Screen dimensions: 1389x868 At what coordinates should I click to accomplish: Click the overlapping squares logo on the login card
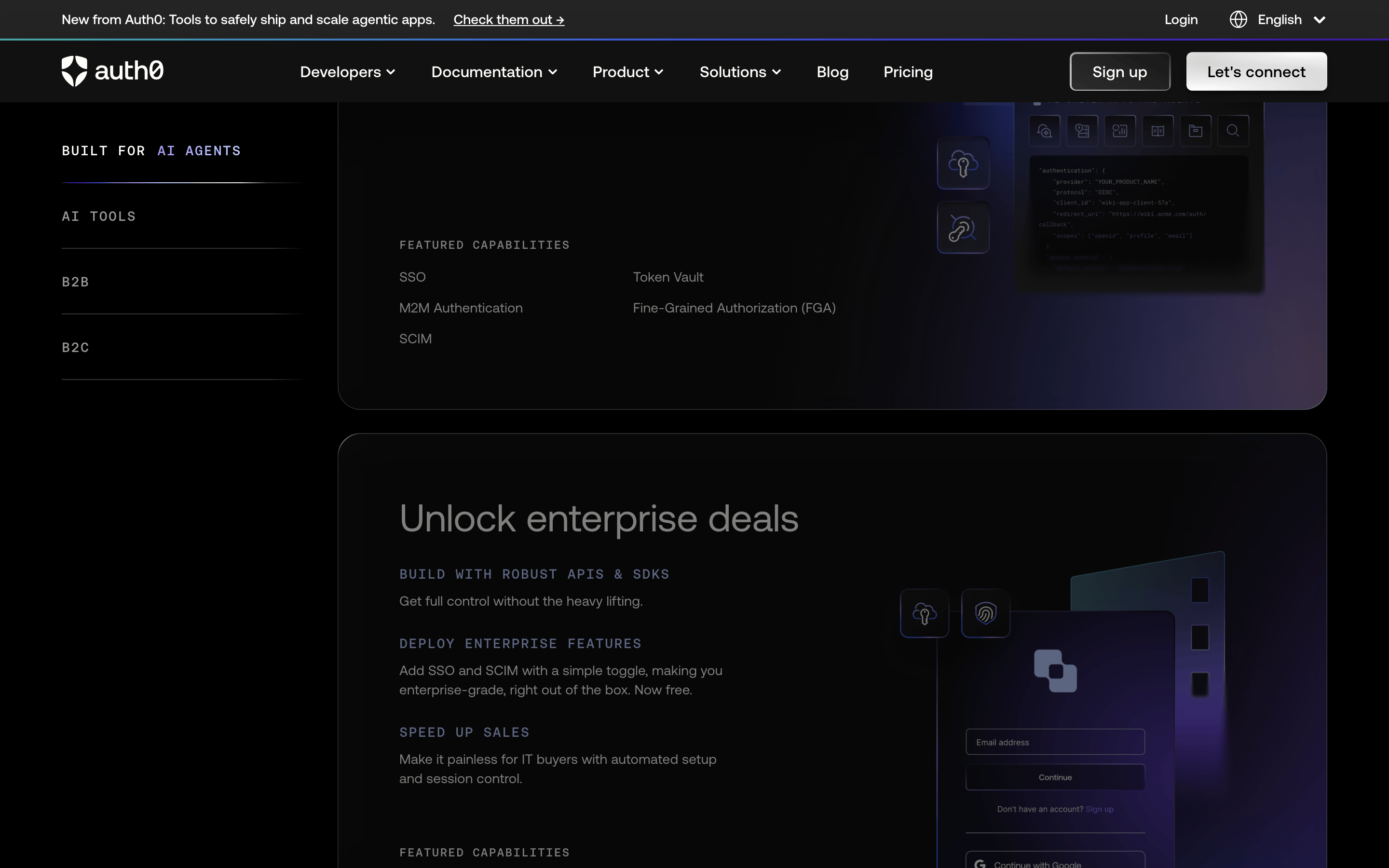coord(1055,670)
